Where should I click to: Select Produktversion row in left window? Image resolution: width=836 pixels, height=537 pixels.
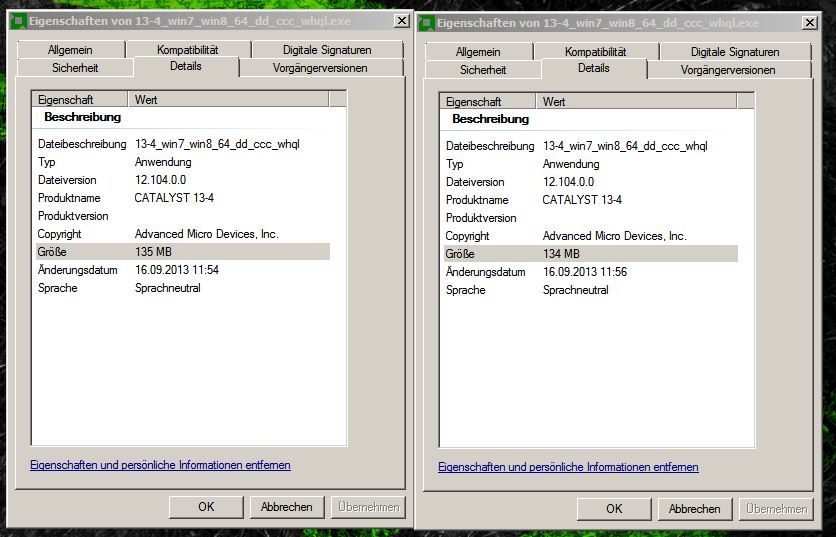(x=183, y=216)
